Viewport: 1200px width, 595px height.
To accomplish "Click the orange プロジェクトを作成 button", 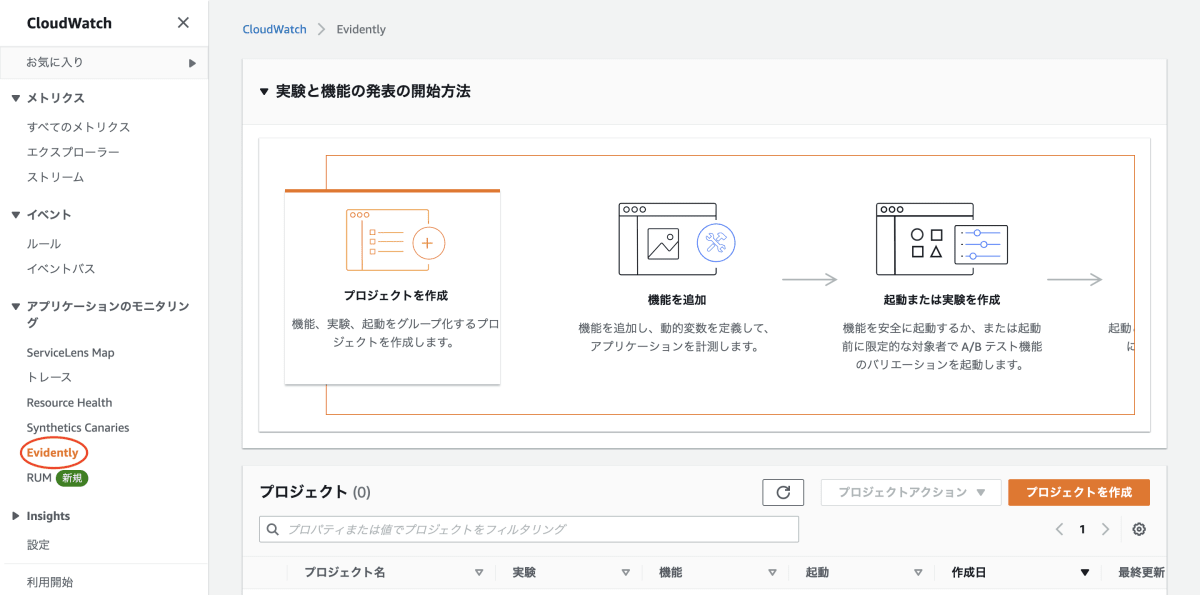I will click(1079, 492).
